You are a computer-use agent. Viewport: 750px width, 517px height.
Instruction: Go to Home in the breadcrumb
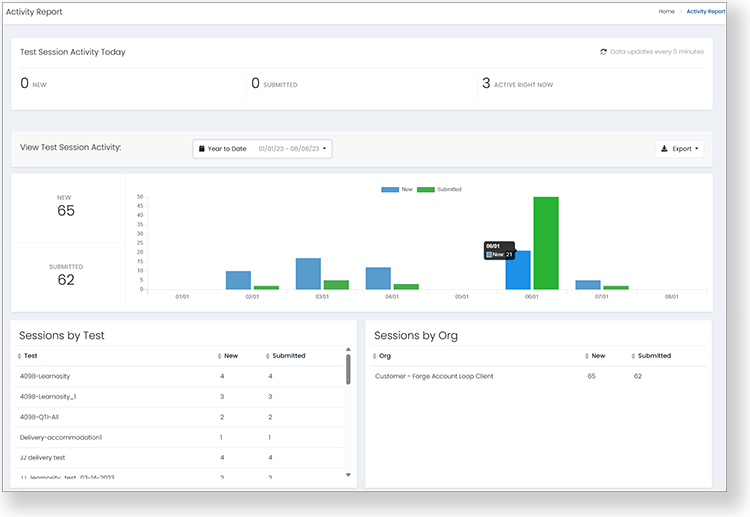666,11
